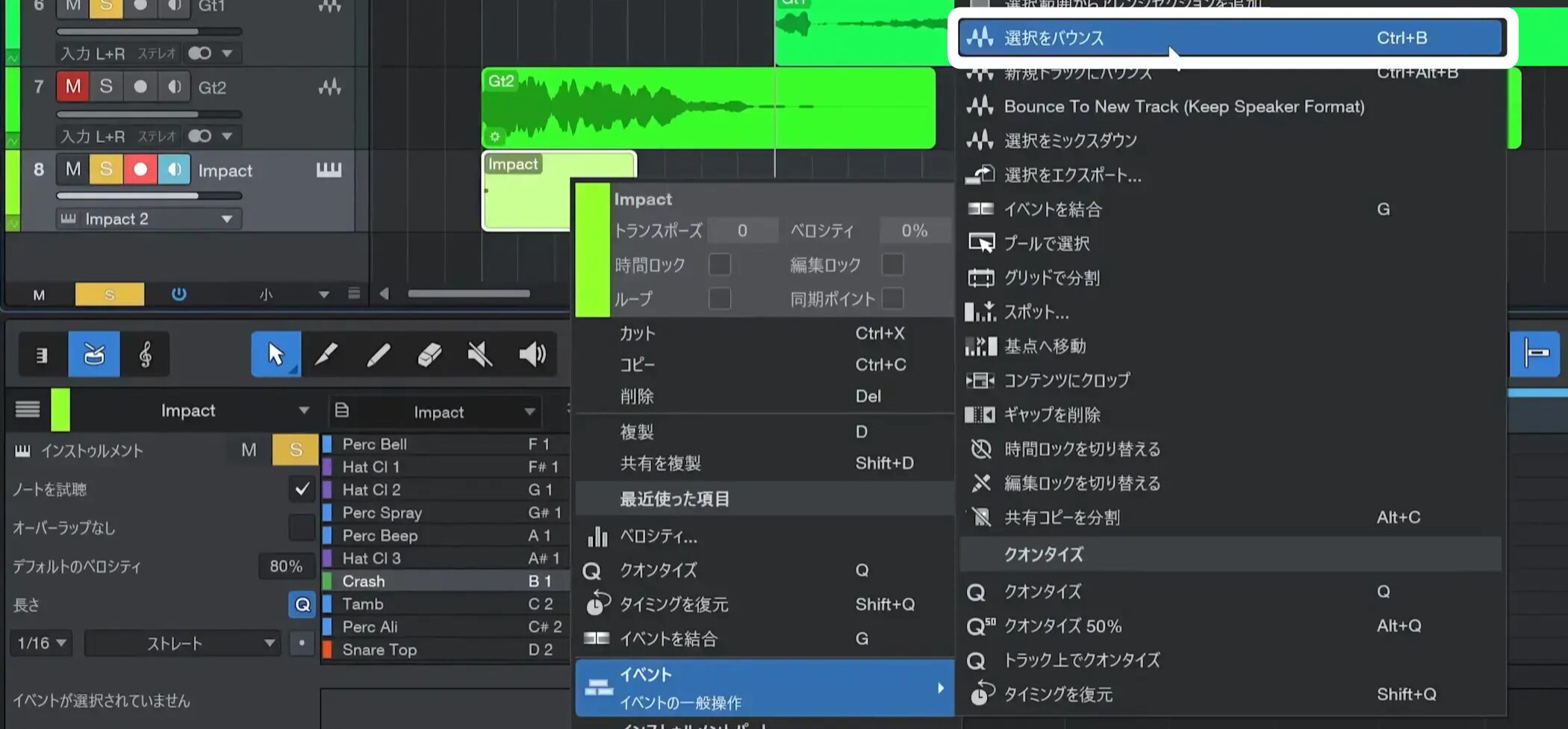Expand the 1/16 quantize value dropdown
The image size is (1568, 729).
point(42,642)
